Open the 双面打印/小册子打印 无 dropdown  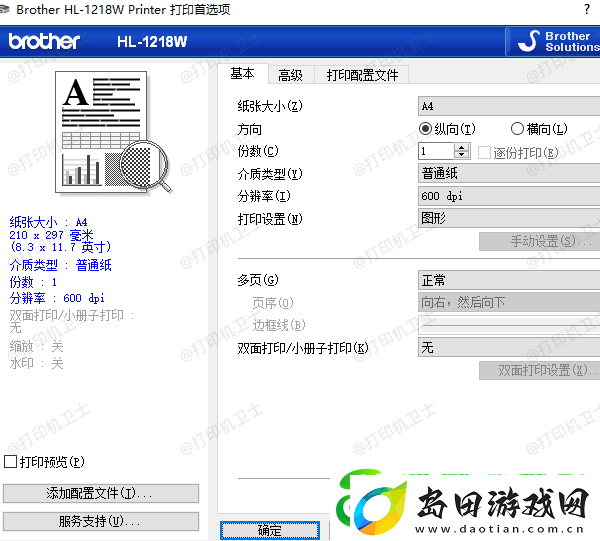[509, 347]
